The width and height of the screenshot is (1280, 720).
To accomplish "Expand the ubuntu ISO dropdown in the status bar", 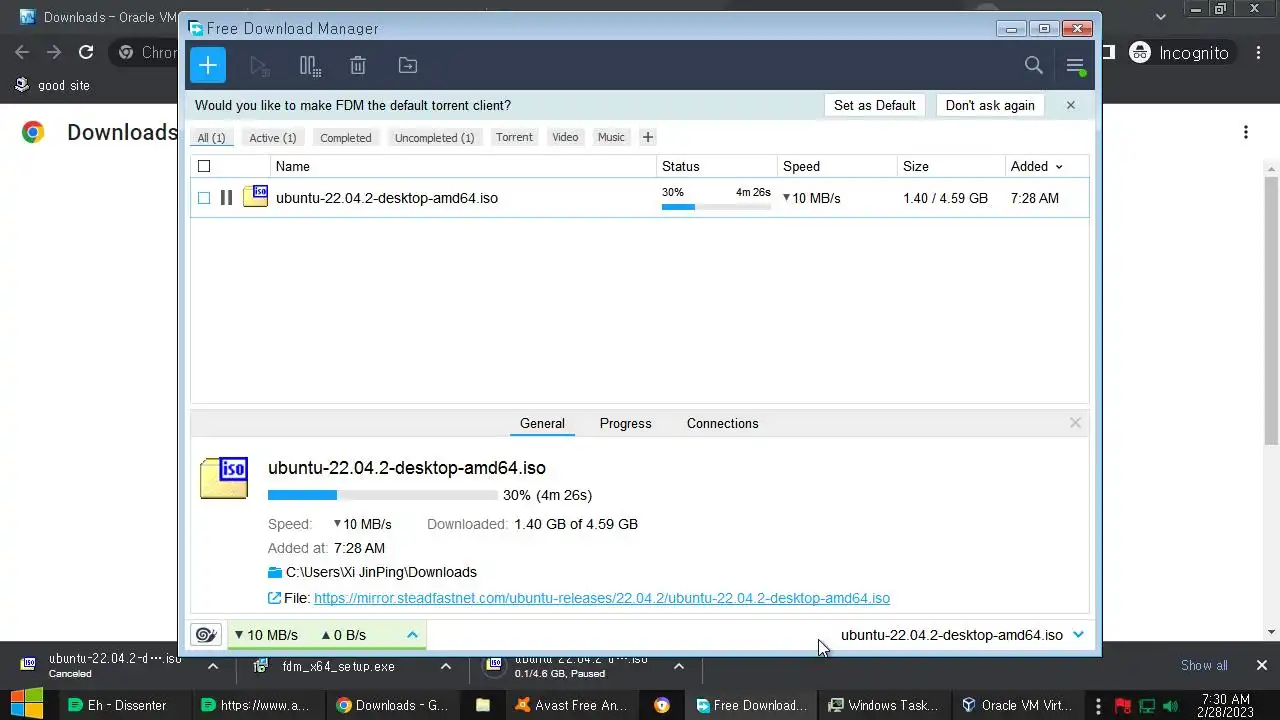I will [x=1078, y=635].
